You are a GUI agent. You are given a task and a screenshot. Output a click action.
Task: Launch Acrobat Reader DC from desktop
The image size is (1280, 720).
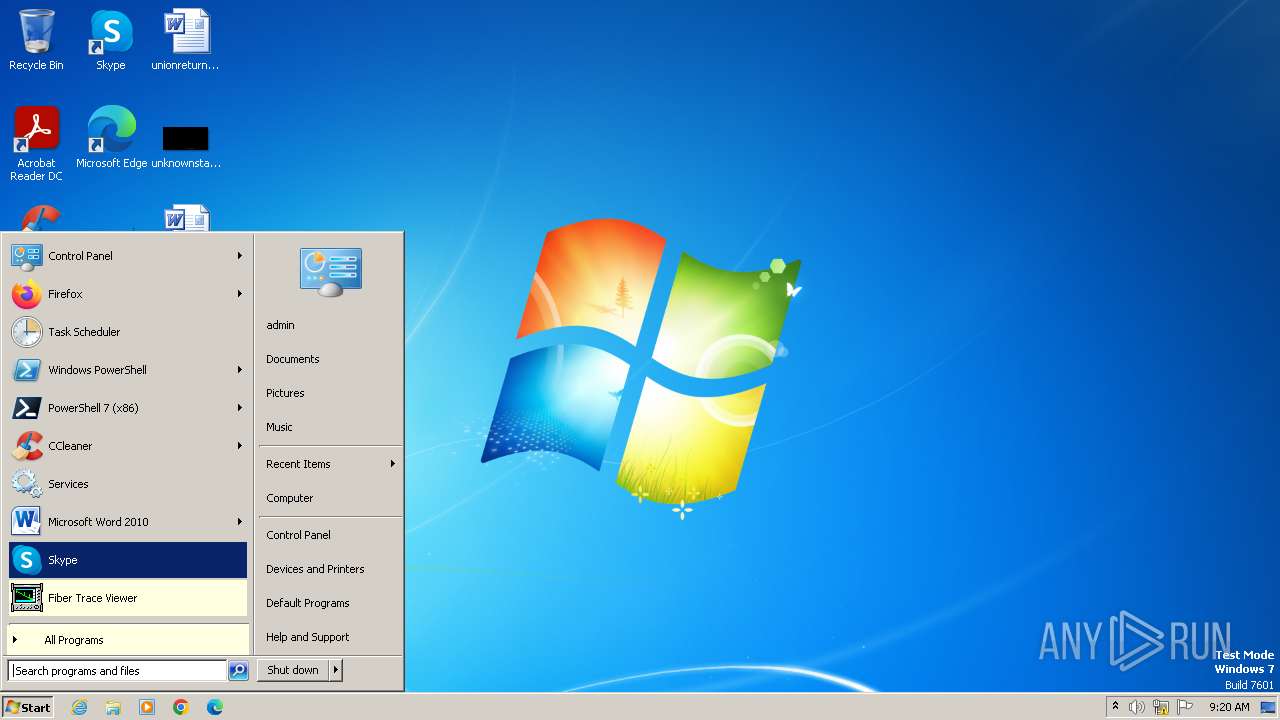tap(36, 144)
